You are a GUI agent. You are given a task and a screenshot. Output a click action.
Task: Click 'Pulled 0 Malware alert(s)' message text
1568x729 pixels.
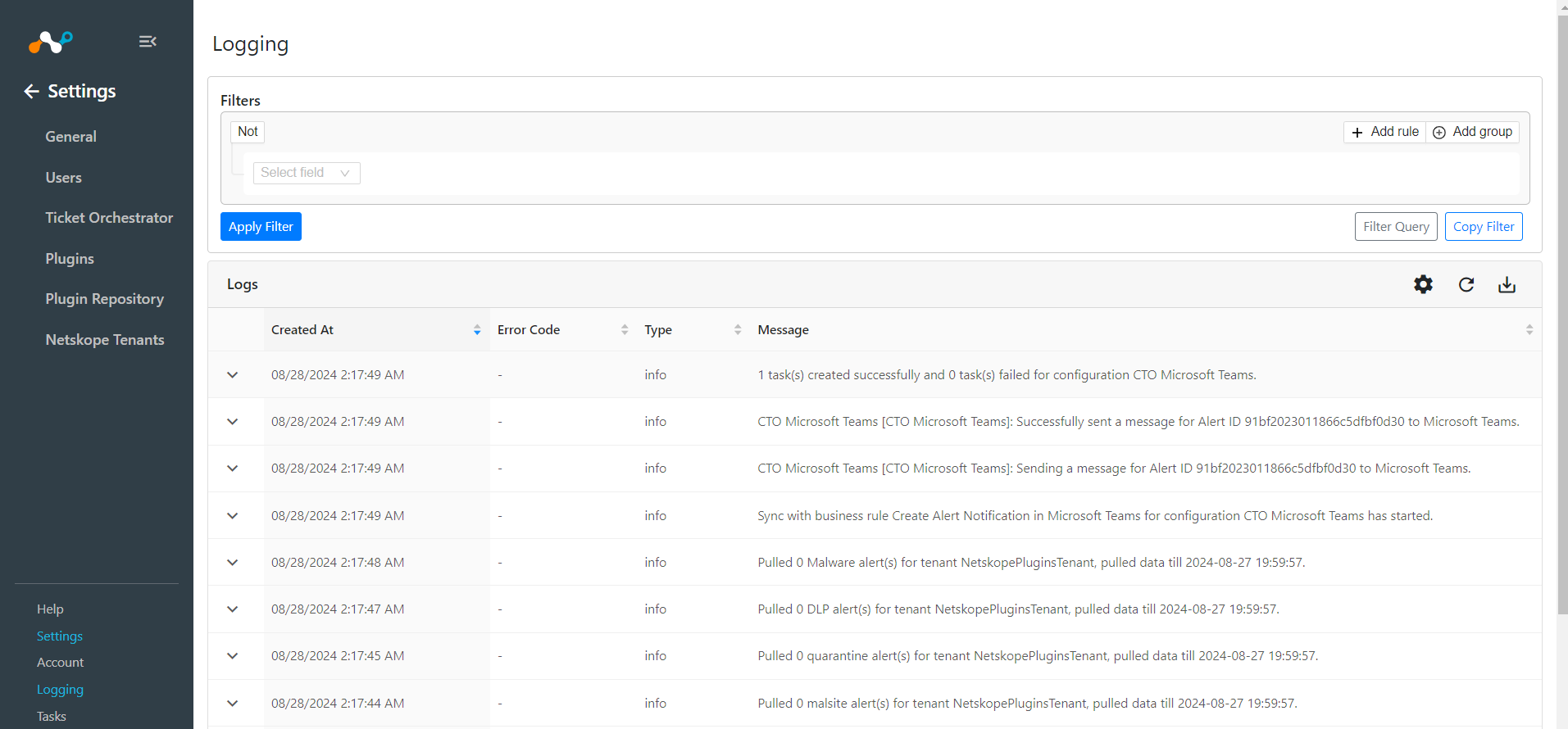tap(1031, 563)
